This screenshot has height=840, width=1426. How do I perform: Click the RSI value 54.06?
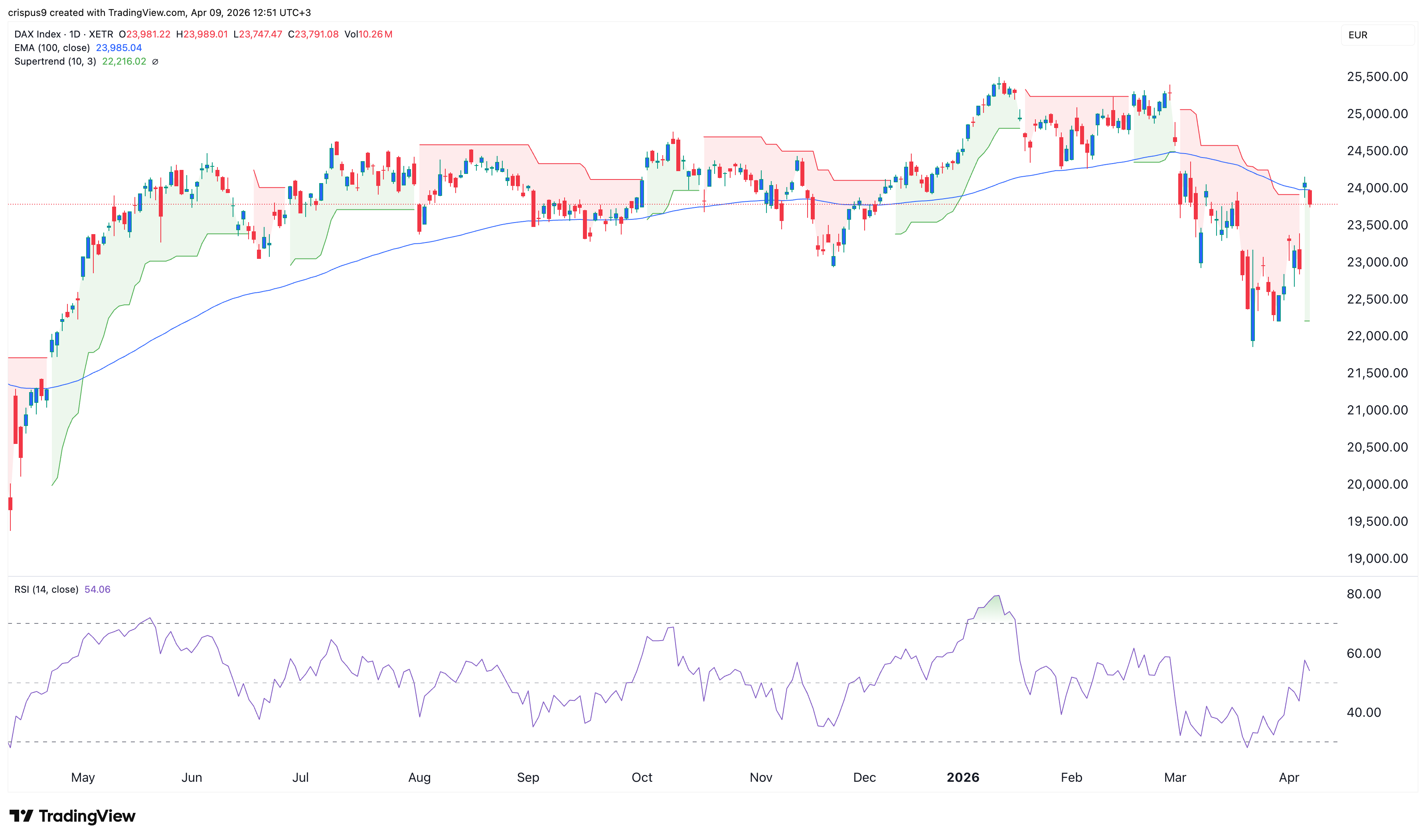tap(97, 589)
